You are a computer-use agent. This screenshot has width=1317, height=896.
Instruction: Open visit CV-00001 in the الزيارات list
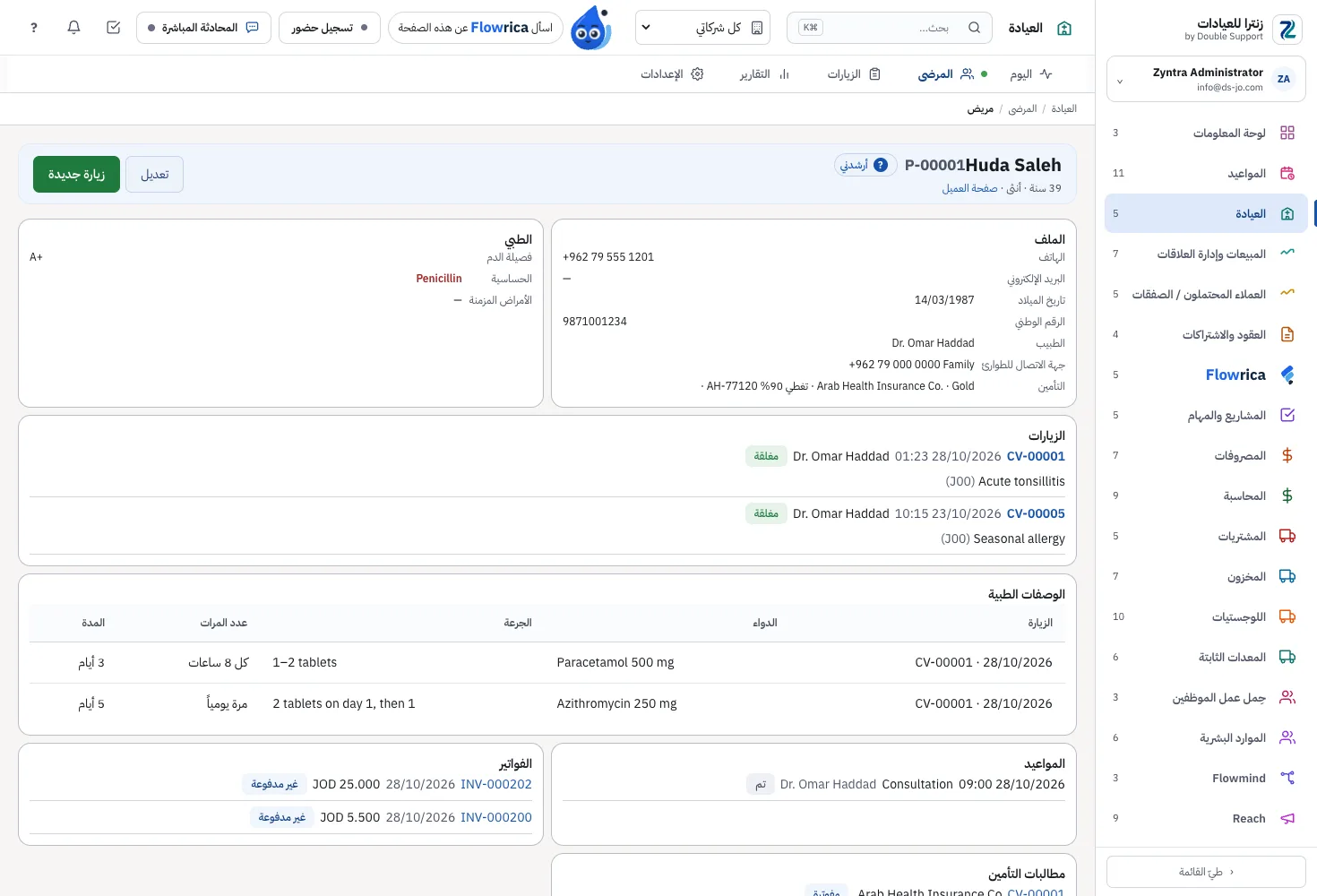(1036, 456)
